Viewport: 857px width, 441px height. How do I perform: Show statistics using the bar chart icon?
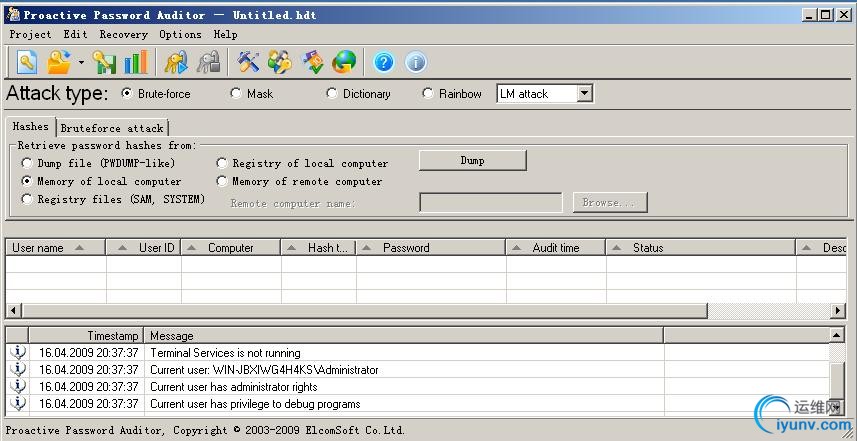click(x=136, y=62)
